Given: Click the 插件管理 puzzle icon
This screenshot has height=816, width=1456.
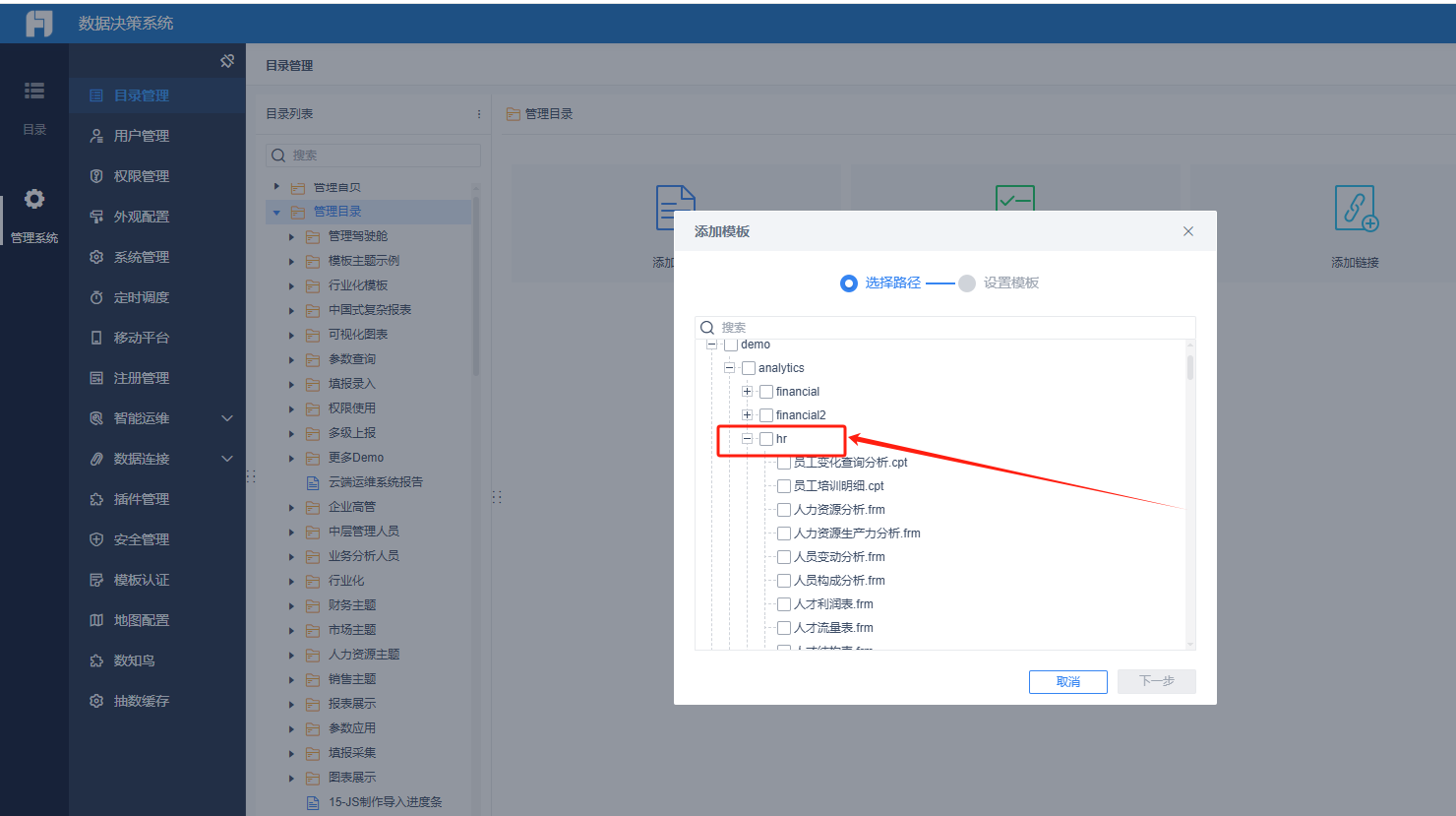Looking at the screenshot, I should pyautogui.click(x=96, y=499).
